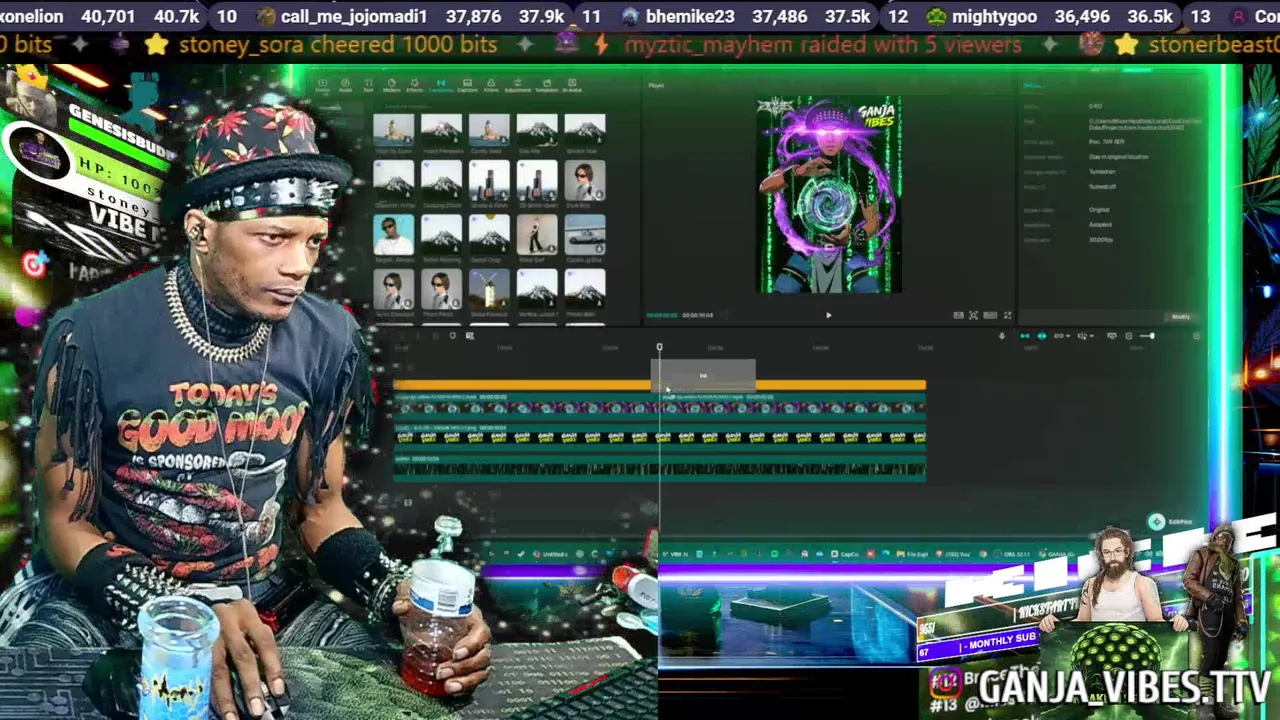Click the 'Adapted' resolution value
Viewport: 1280px width, 720px height.
(x=1100, y=225)
